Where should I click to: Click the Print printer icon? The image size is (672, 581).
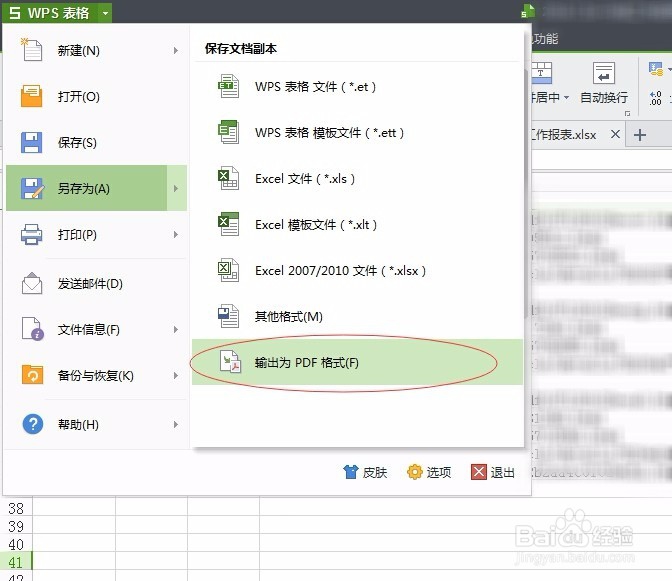coord(31,234)
